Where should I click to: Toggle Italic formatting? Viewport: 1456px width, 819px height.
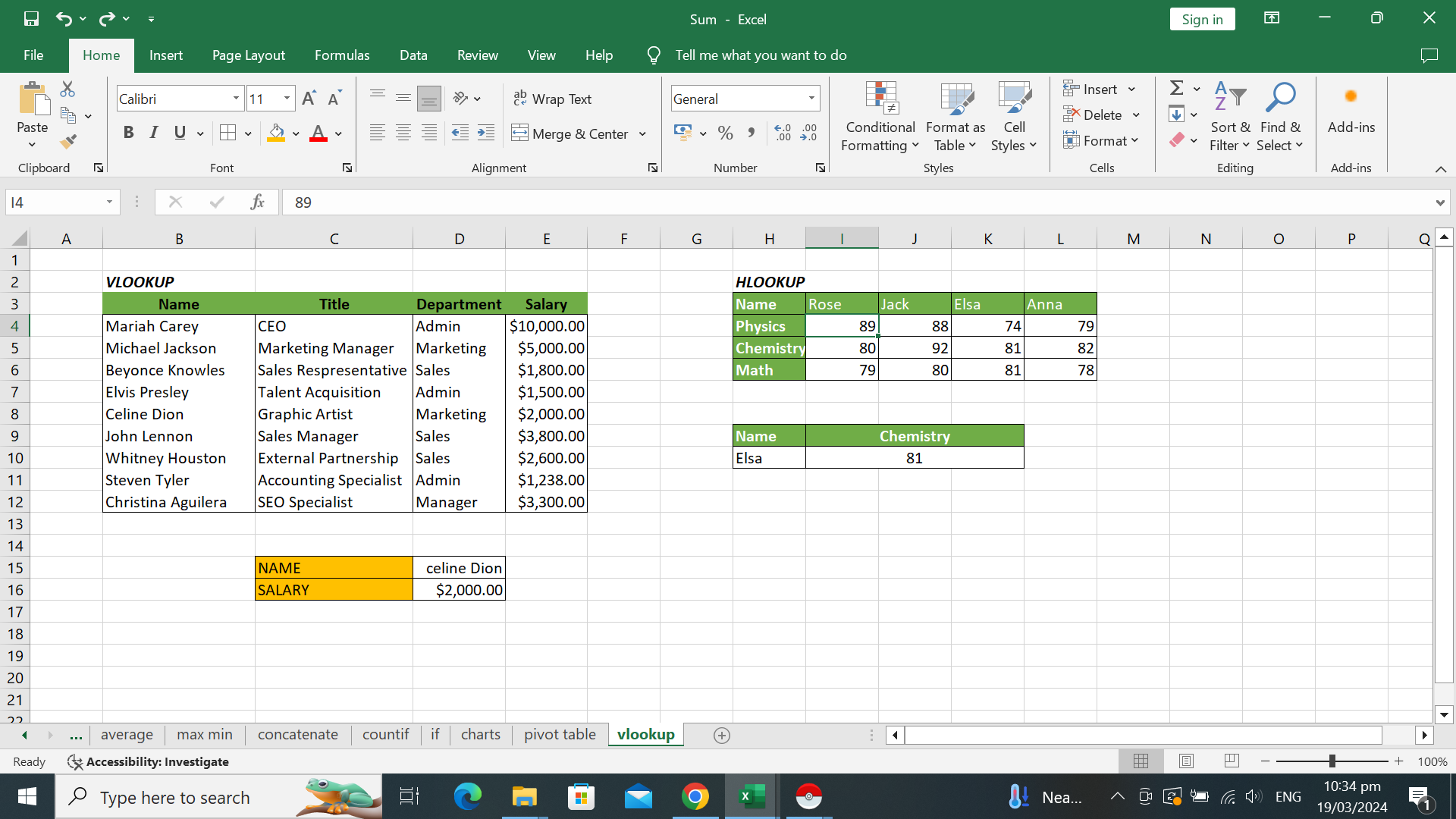154,133
